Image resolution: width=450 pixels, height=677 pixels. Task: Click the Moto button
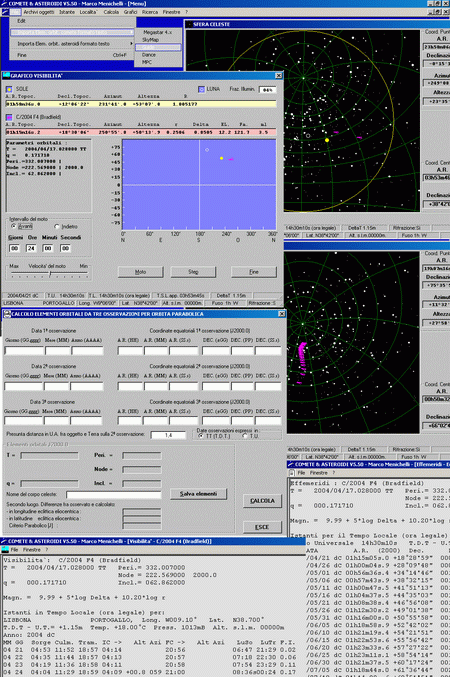click(x=140, y=272)
